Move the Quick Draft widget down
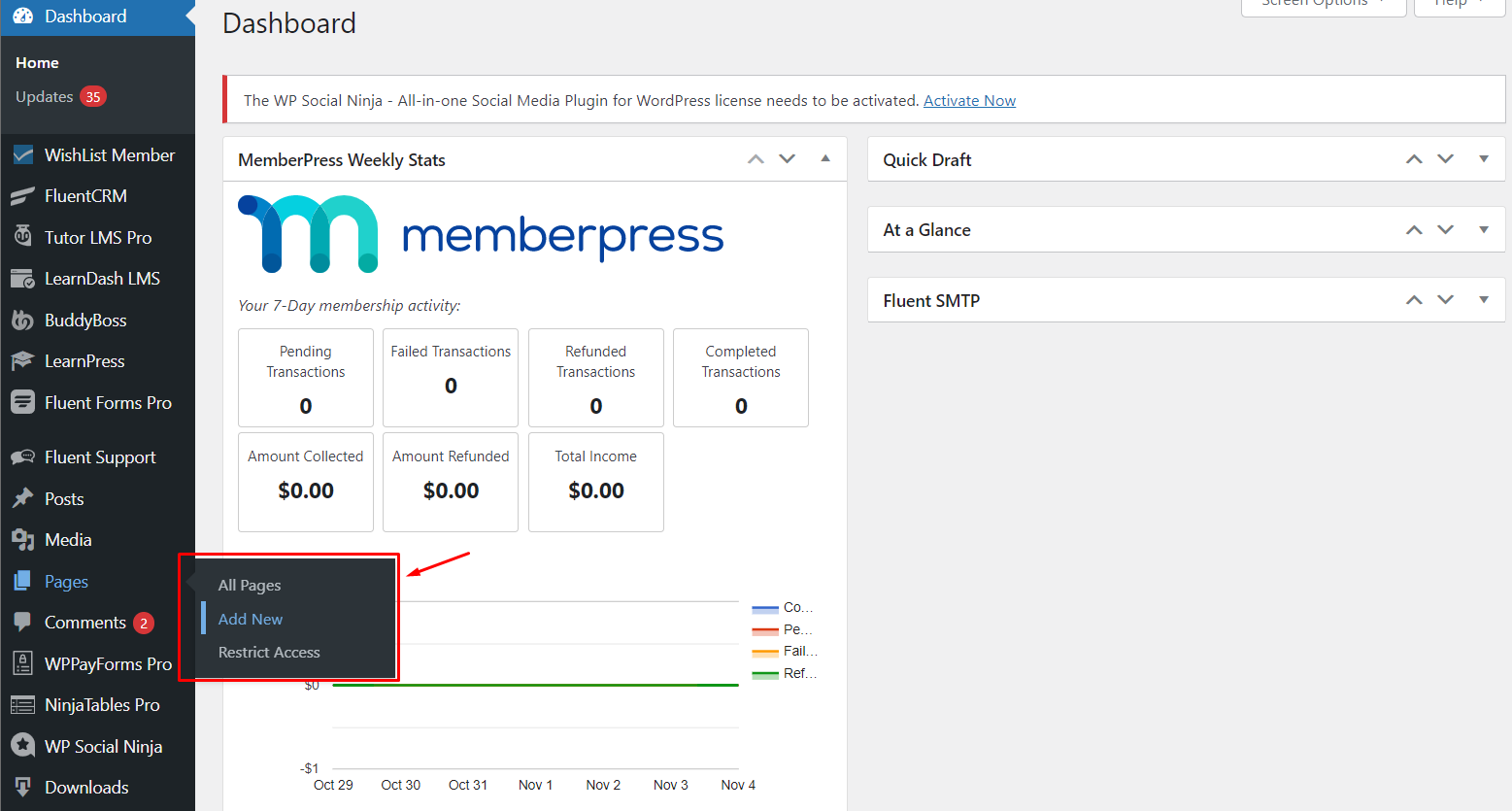This screenshot has height=811, width=1512. pyautogui.click(x=1445, y=159)
